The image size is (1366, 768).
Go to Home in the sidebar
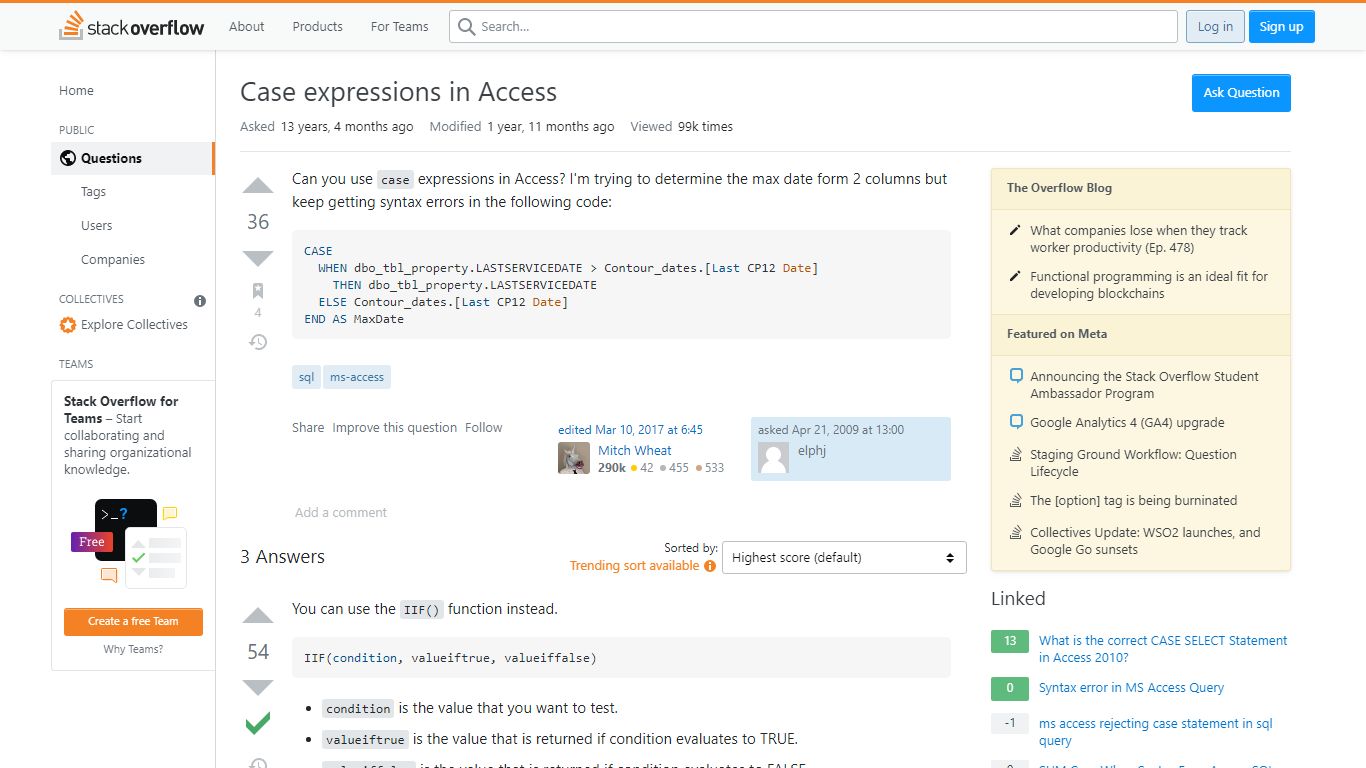coord(76,90)
